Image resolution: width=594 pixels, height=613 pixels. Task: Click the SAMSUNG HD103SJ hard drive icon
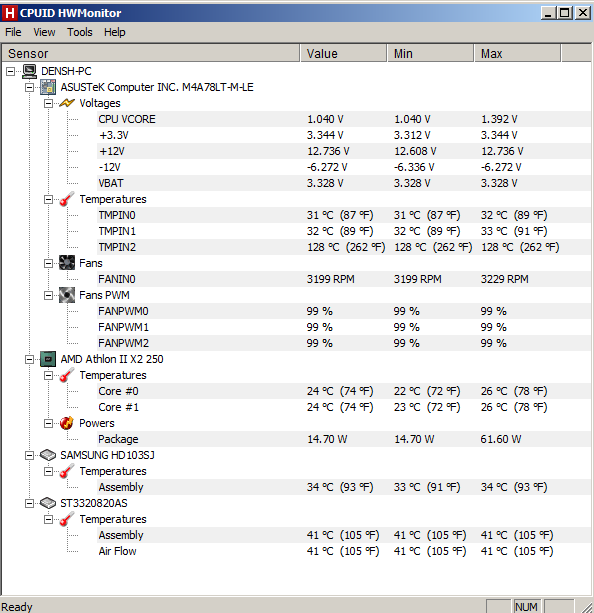pyautogui.click(x=48, y=455)
